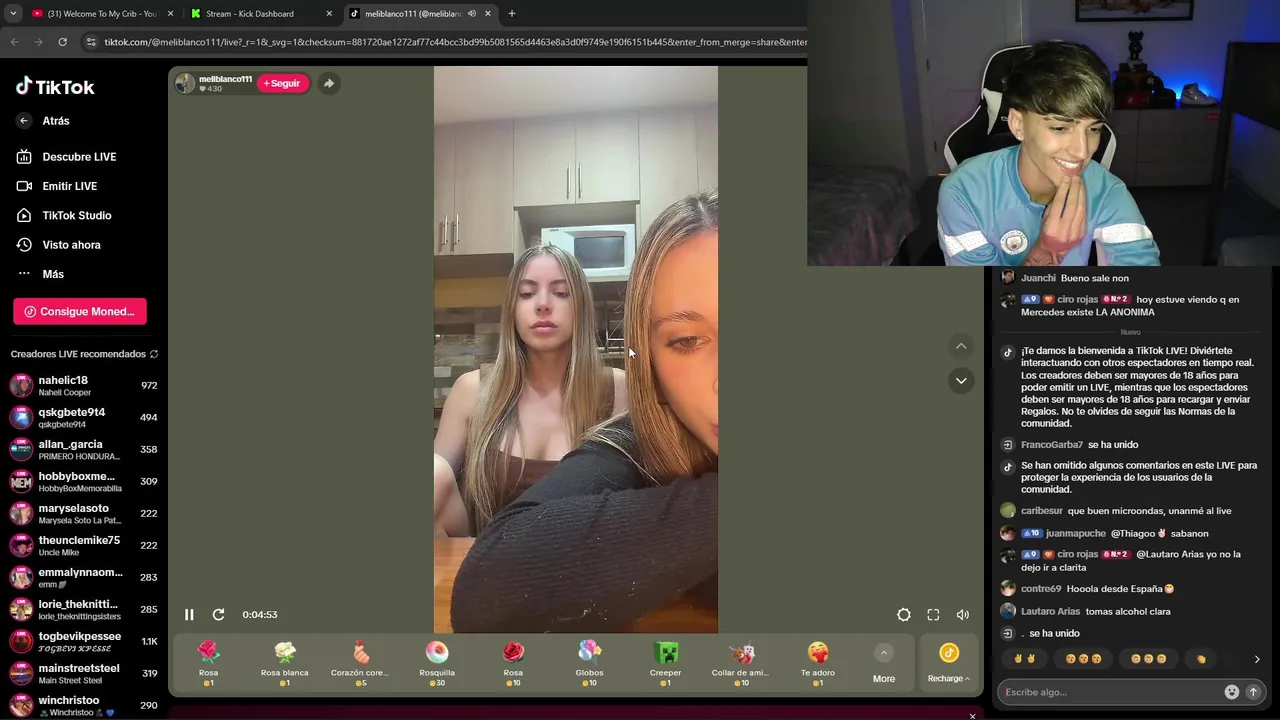Expand More gifts
The width and height of the screenshot is (1280, 720).
point(884,664)
